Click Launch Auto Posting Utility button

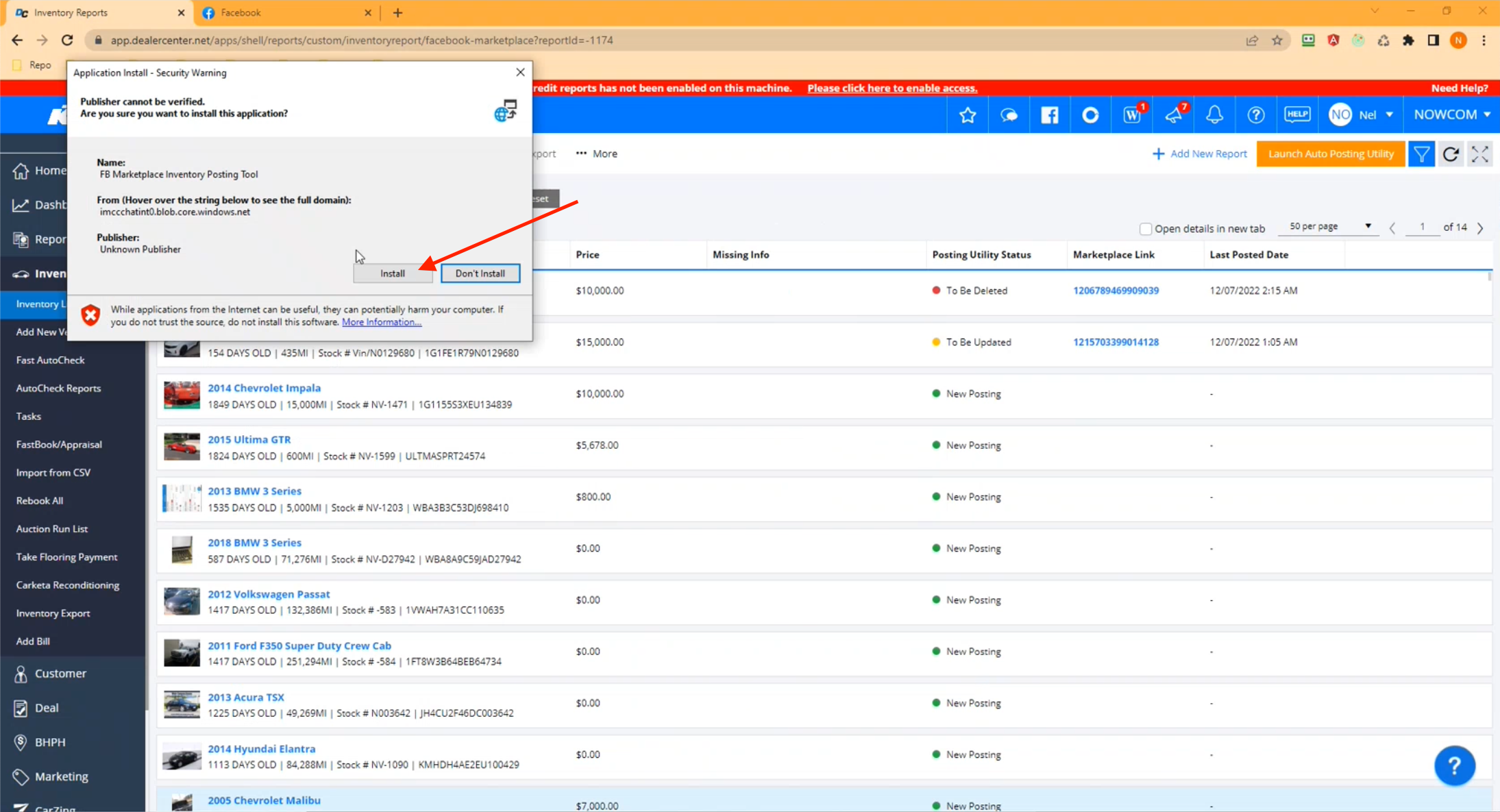1330,154
